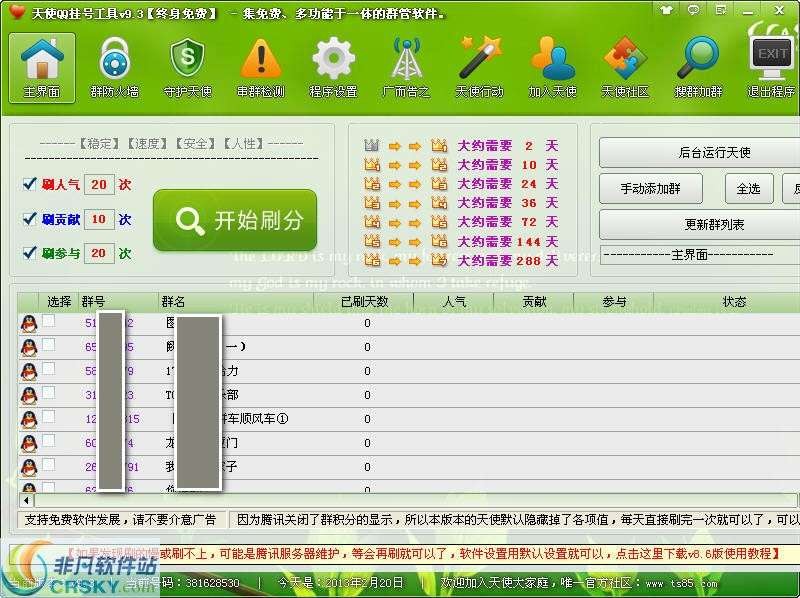Click the 刷贡献 count field showing 10
This screenshot has width=800, height=598.
[99, 219]
